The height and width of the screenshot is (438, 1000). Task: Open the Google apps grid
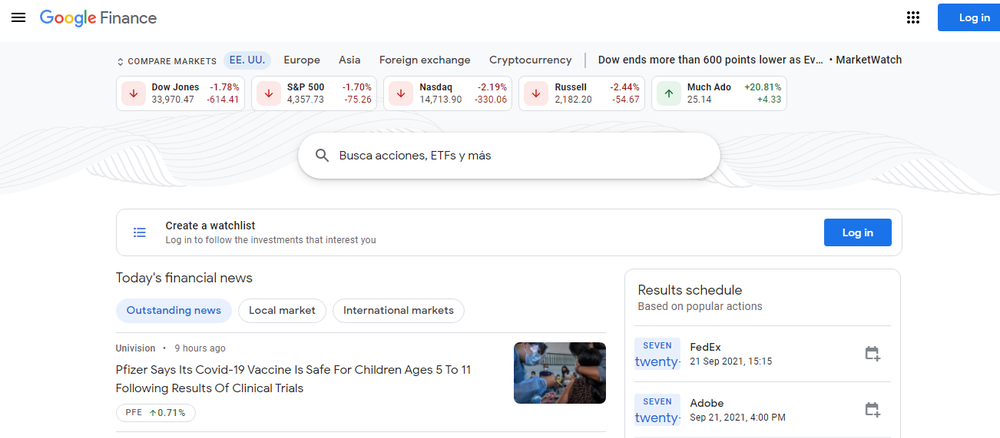(913, 18)
